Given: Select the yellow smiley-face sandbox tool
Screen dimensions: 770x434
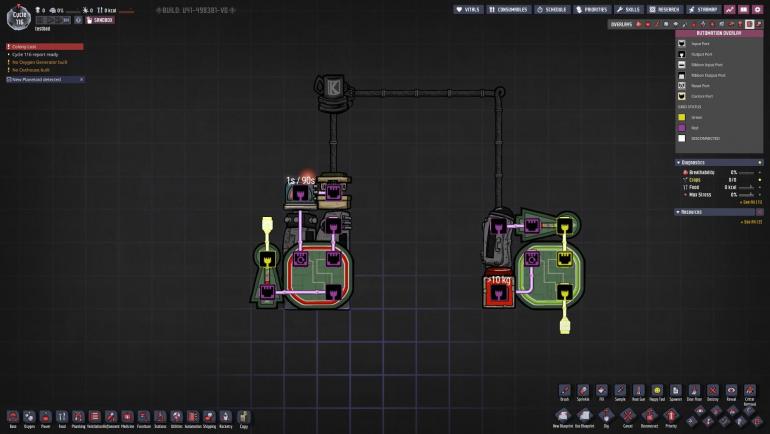Looking at the screenshot, I should click(x=657, y=392).
